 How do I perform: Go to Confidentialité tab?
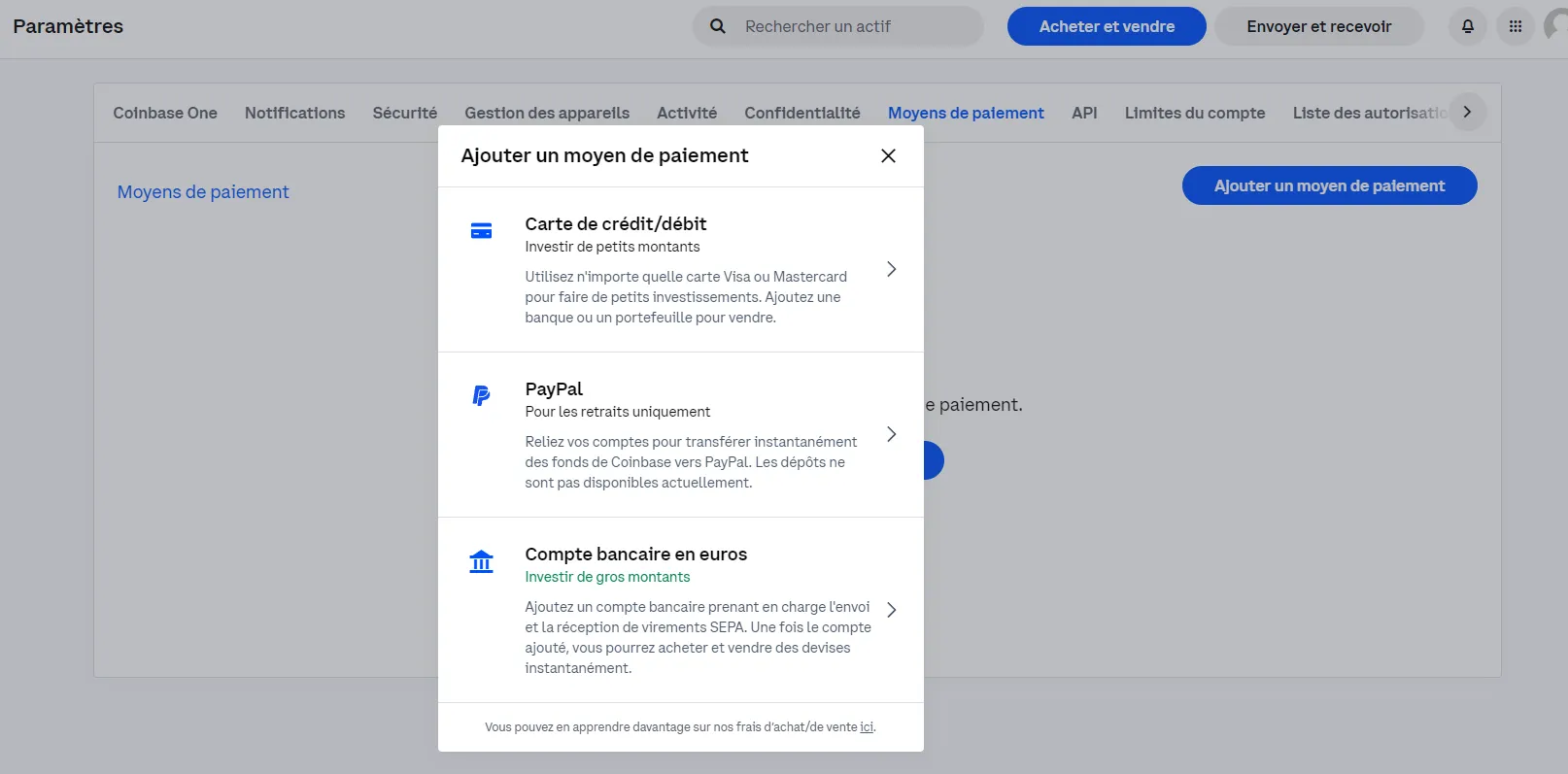pyautogui.click(x=802, y=113)
